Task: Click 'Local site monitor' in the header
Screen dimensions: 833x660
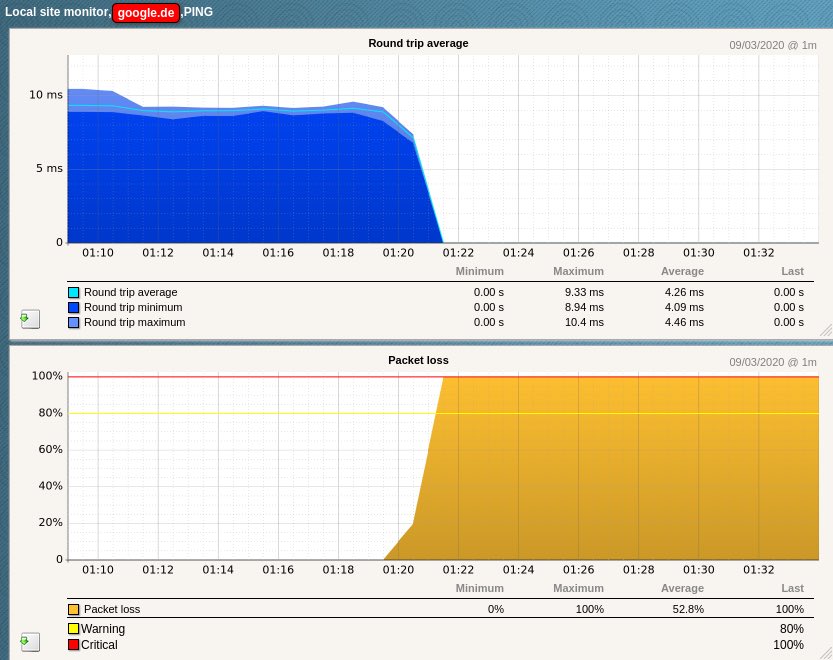Action: (x=56, y=12)
